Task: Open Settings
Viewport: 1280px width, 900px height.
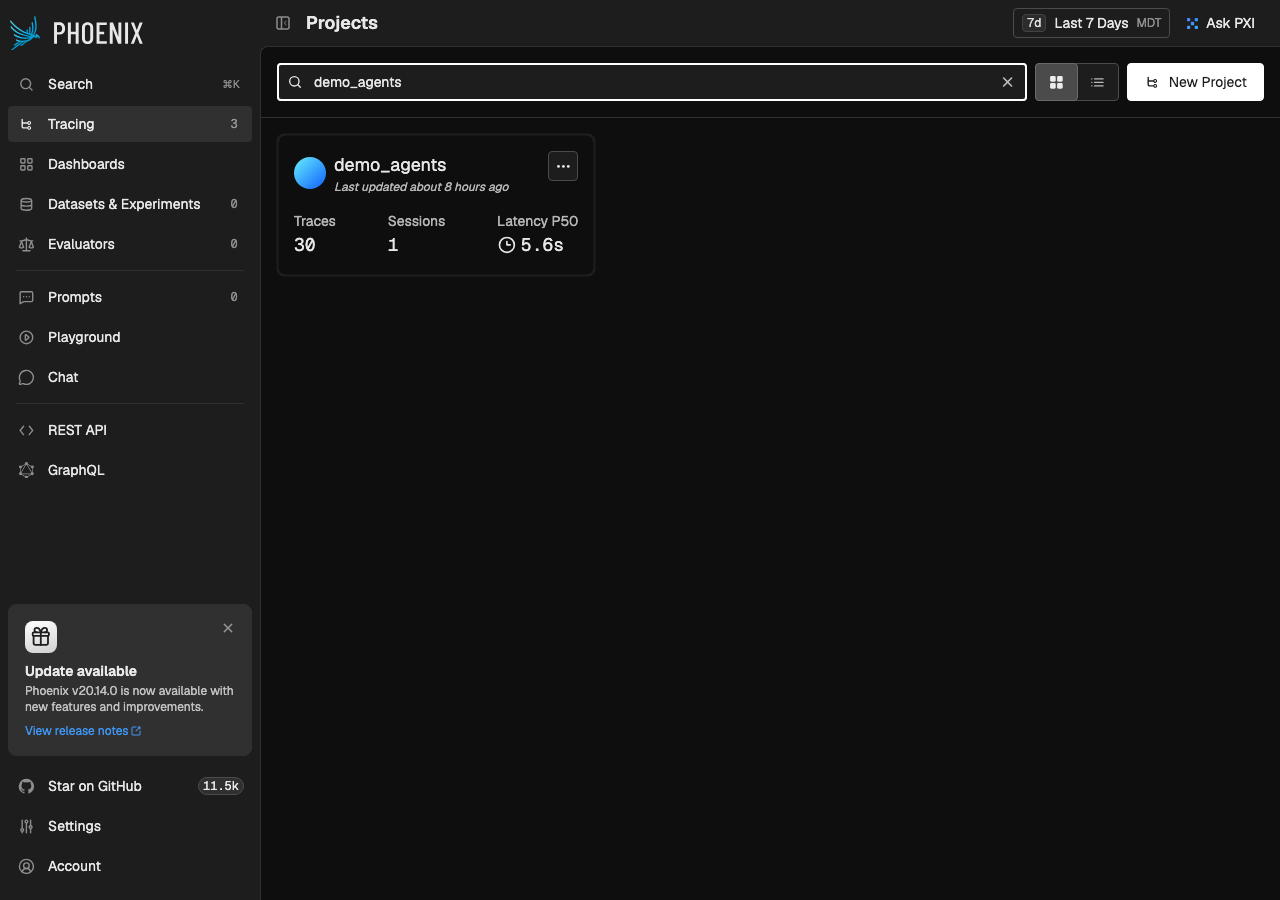Action: point(130,826)
